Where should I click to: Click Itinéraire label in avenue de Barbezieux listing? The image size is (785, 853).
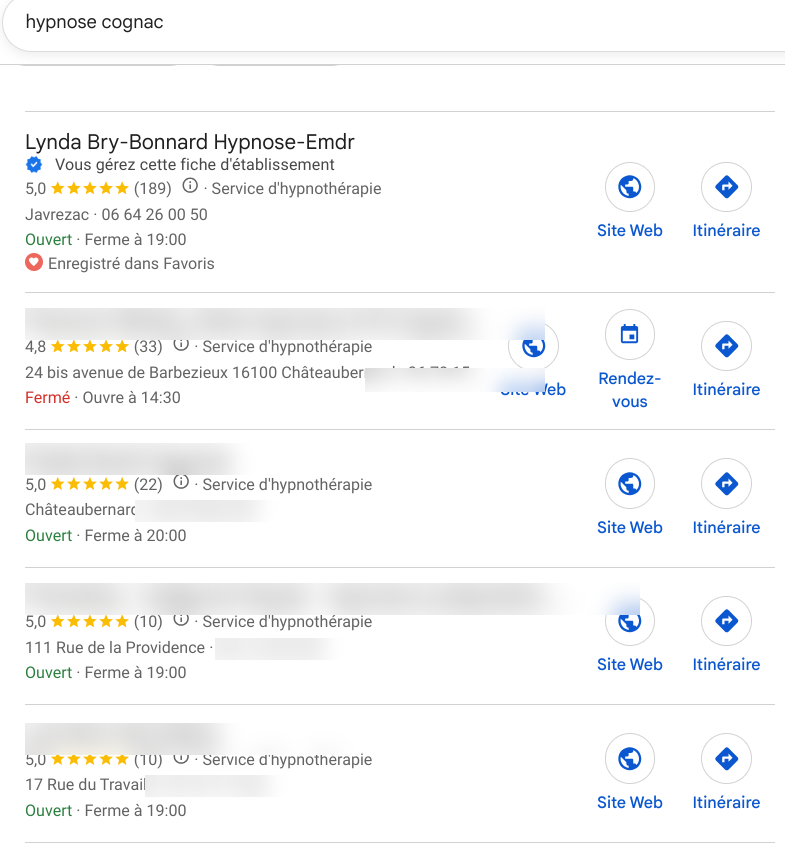[726, 390]
